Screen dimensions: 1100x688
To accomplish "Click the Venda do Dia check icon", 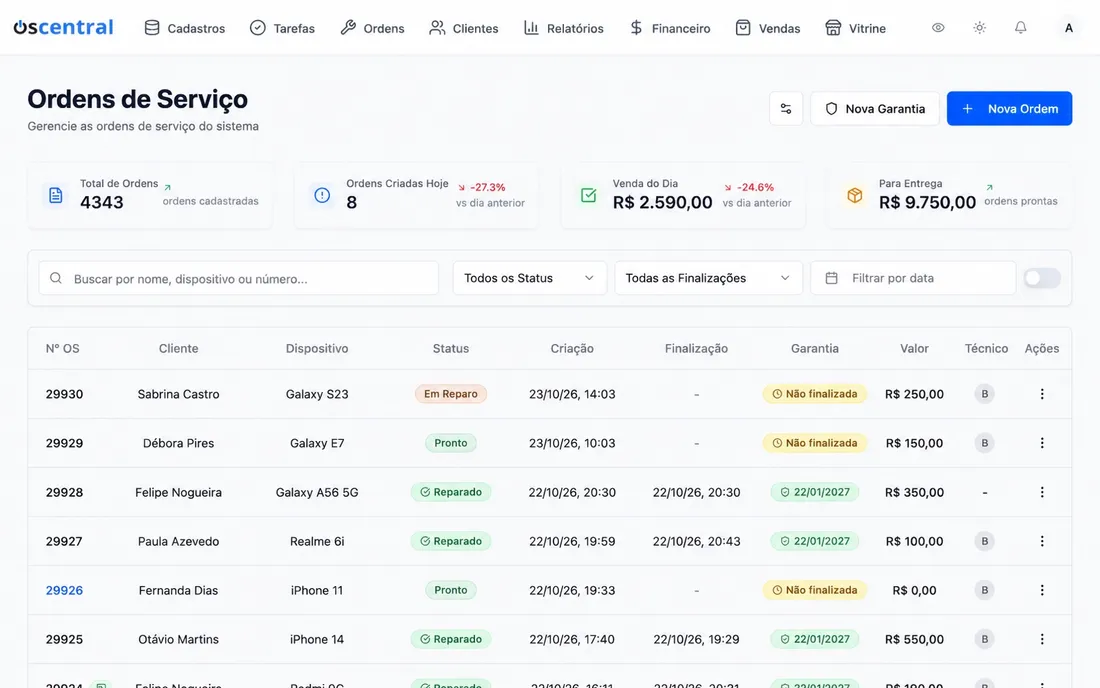I will [589, 195].
